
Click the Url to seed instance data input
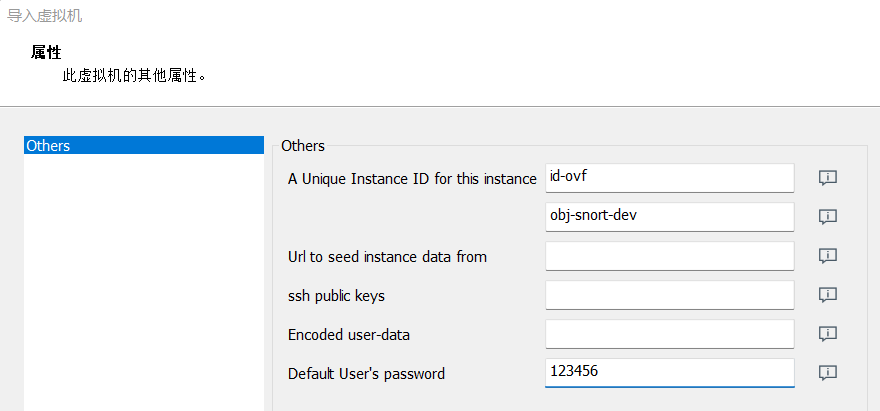tap(670, 256)
